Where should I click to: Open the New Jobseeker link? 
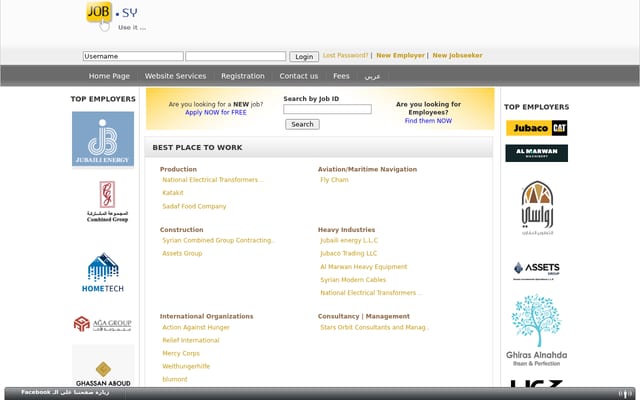(457, 56)
